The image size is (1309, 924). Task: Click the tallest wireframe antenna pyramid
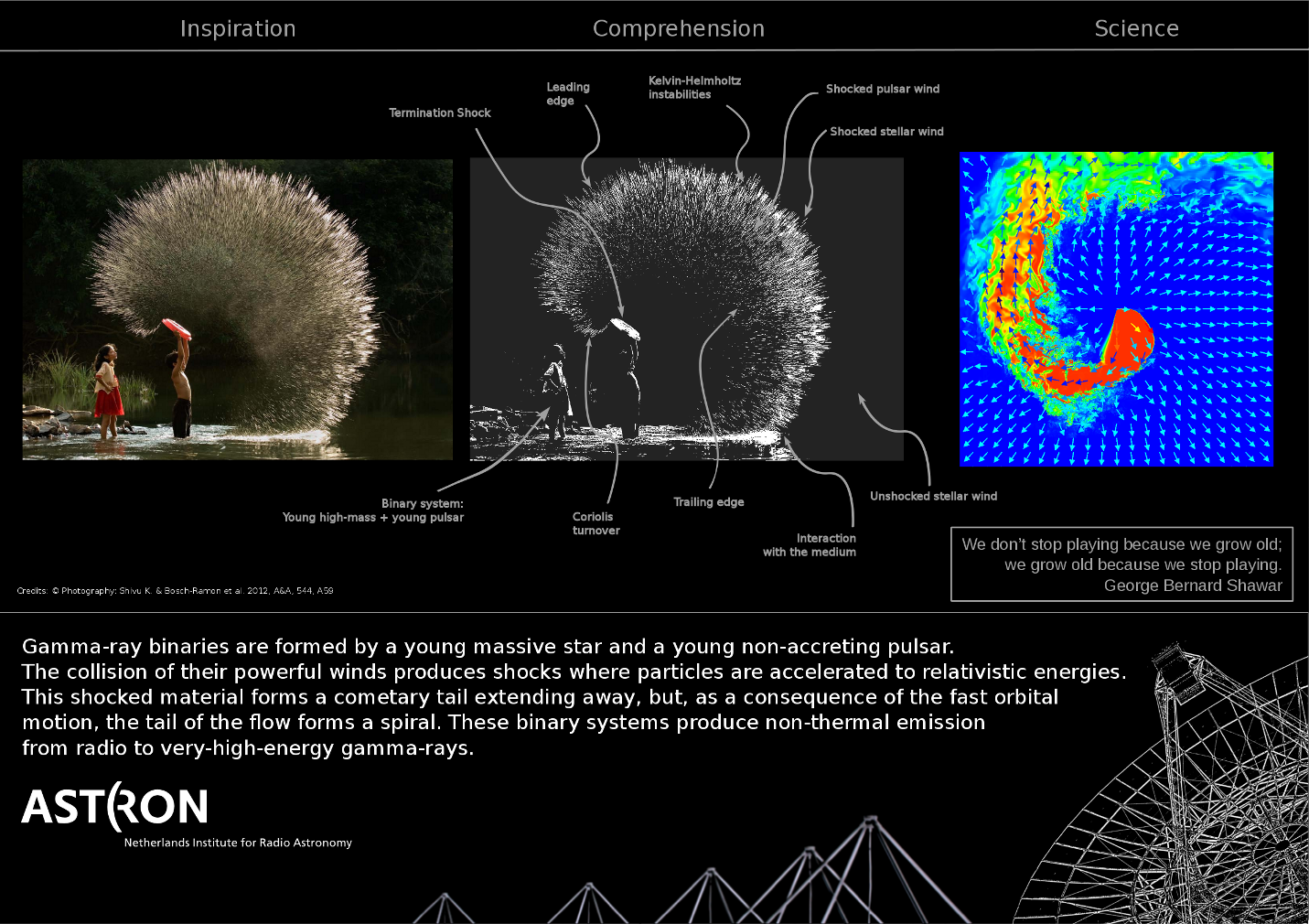869,869
